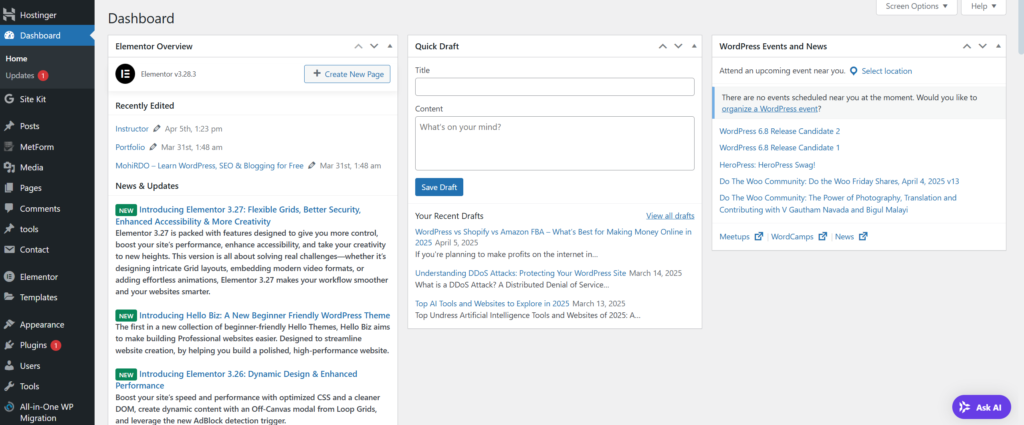Image resolution: width=1024 pixels, height=425 pixels.
Task: Open WordPress 6.8 Release Candidate 2 link
Action: tap(779, 131)
